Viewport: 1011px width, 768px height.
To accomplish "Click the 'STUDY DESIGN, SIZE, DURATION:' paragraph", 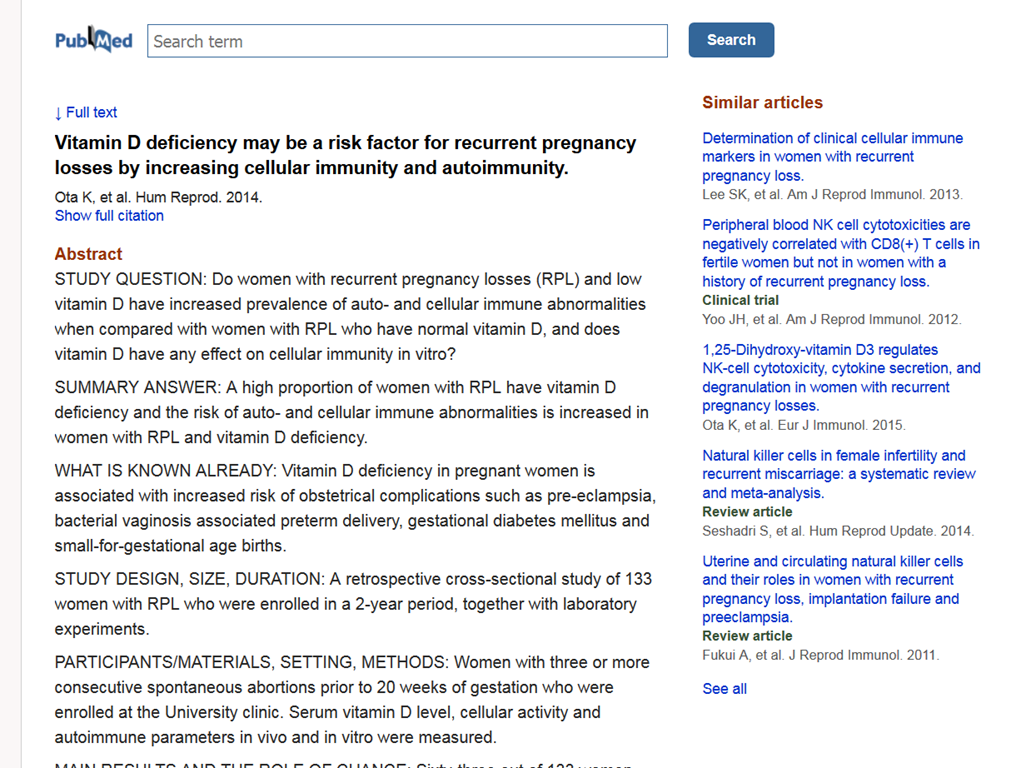I will coord(353,604).
